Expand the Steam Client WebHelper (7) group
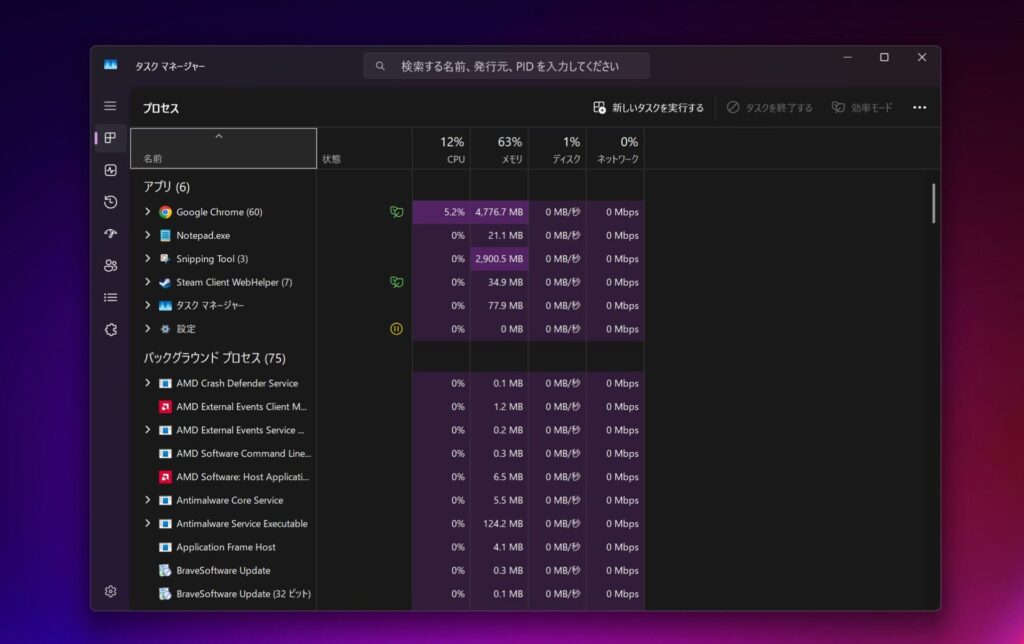 click(x=148, y=282)
